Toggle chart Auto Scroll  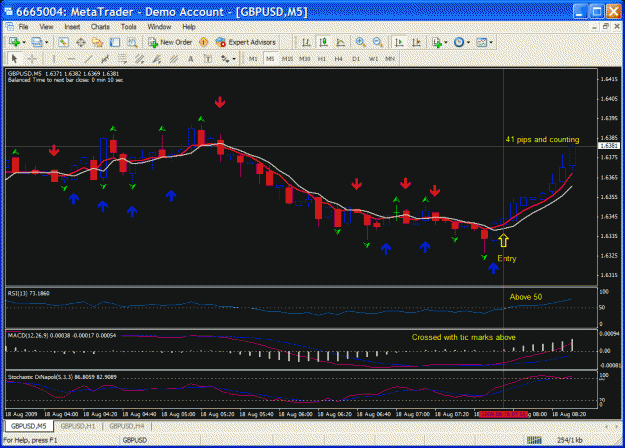coord(399,42)
